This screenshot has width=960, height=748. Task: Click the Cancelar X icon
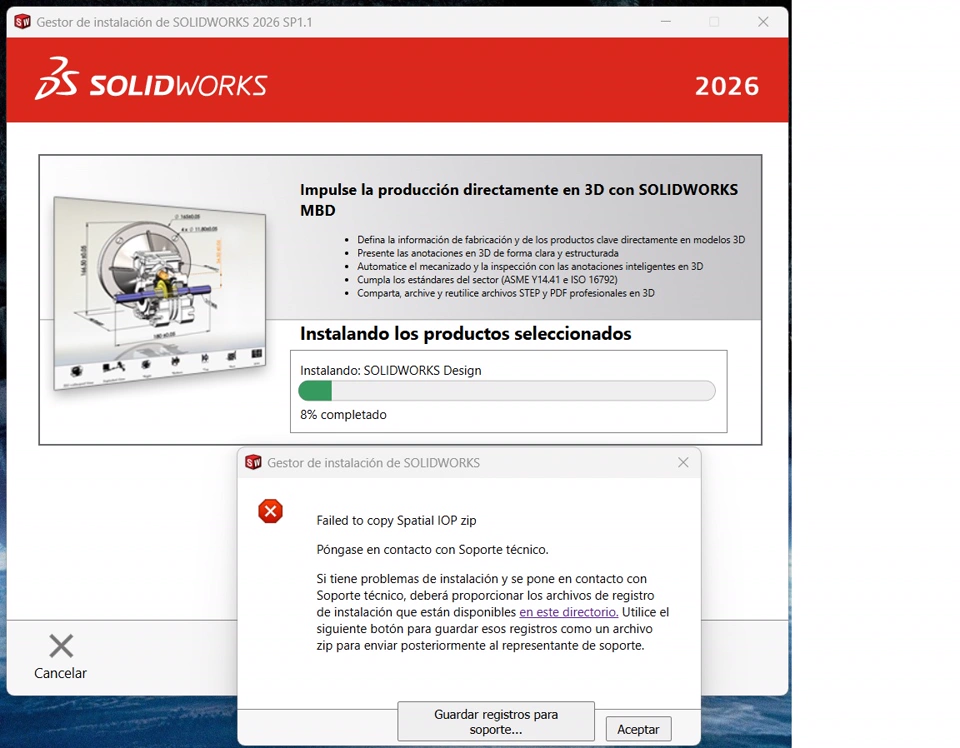61,646
